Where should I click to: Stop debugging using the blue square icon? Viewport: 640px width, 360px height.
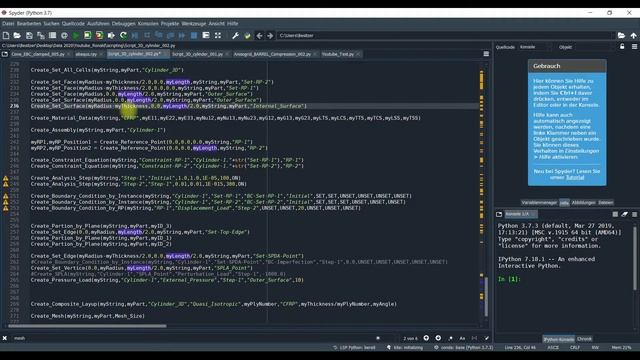click(x=194, y=36)
